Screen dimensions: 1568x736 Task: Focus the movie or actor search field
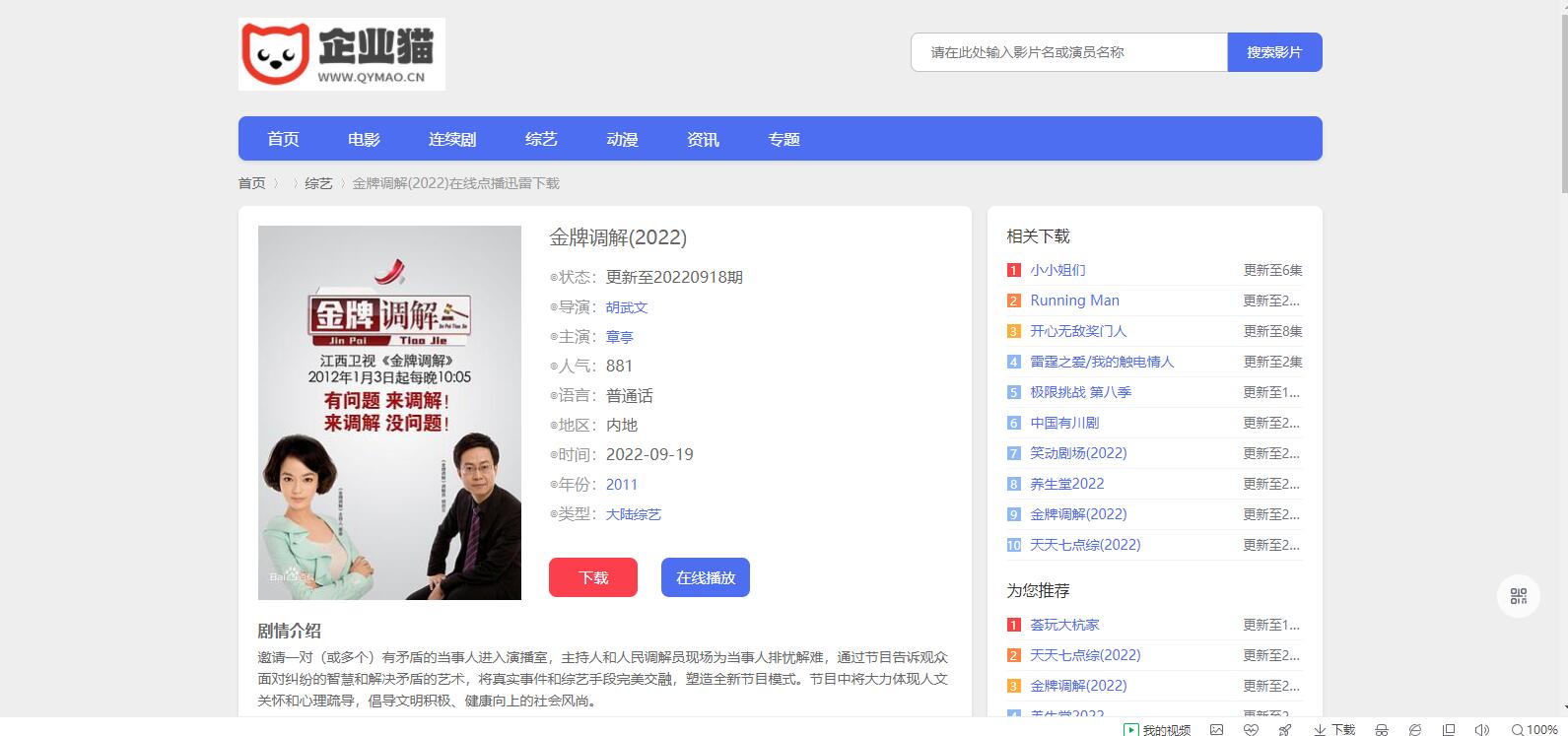pos(1068,52)
